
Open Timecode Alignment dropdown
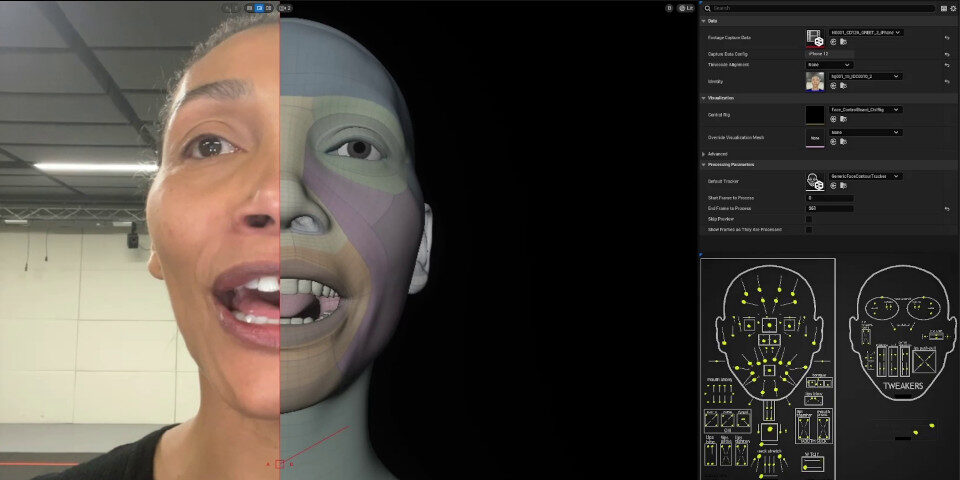tap(829, 64)
